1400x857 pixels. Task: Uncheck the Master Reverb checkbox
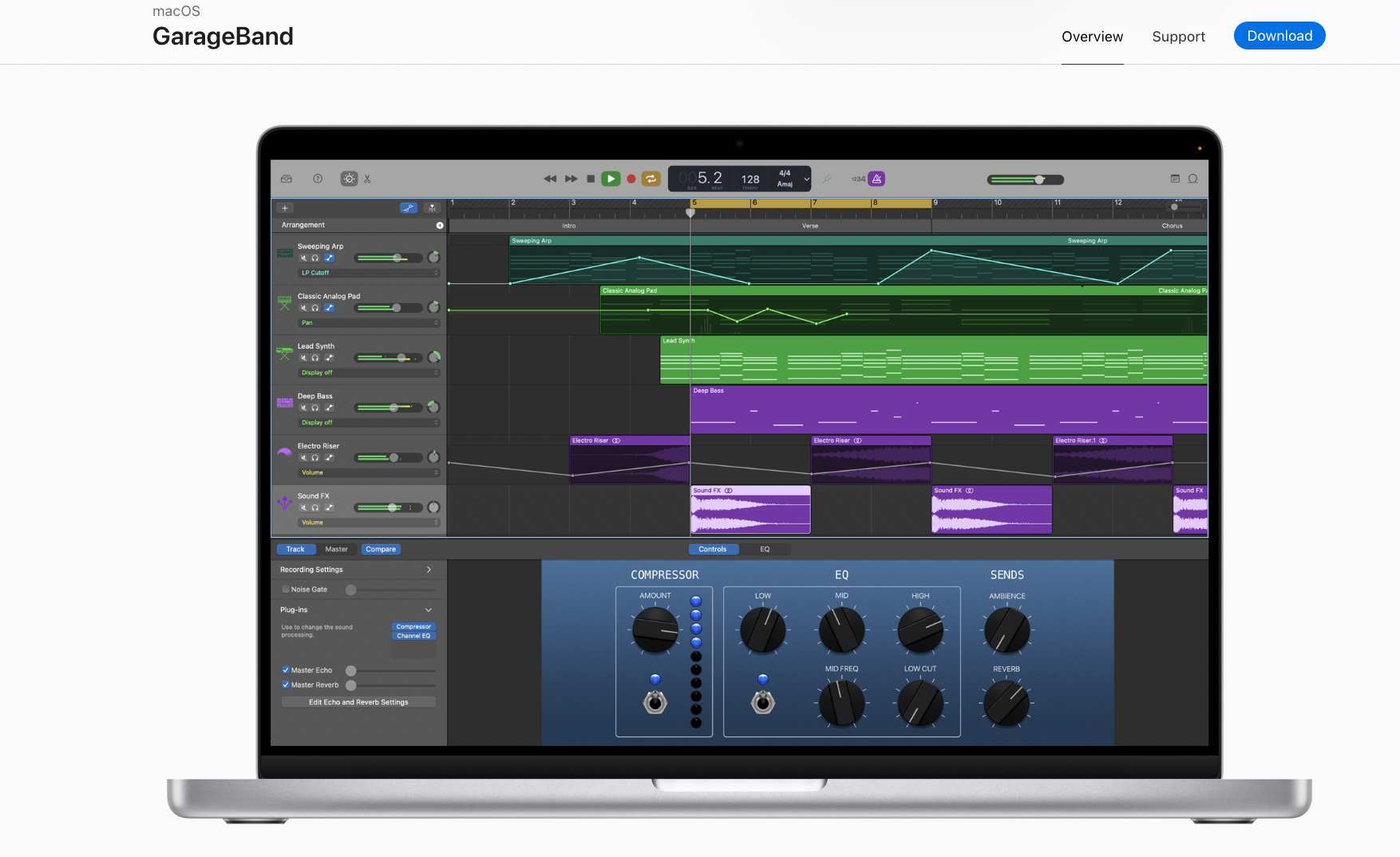[x=286, y=685]
